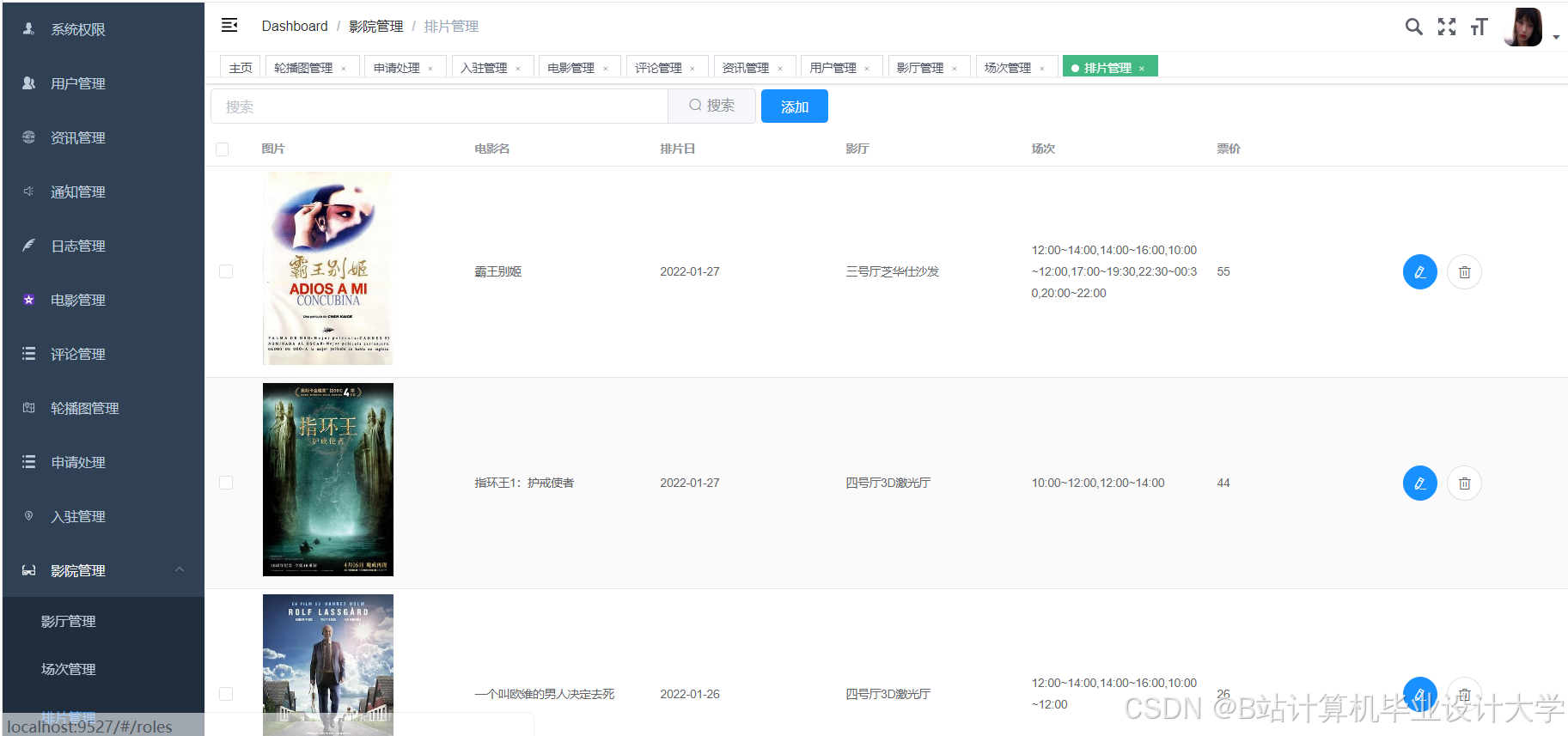Open 场次管理 submenu item
The image size is (1568, 736).
pos(103,669)
